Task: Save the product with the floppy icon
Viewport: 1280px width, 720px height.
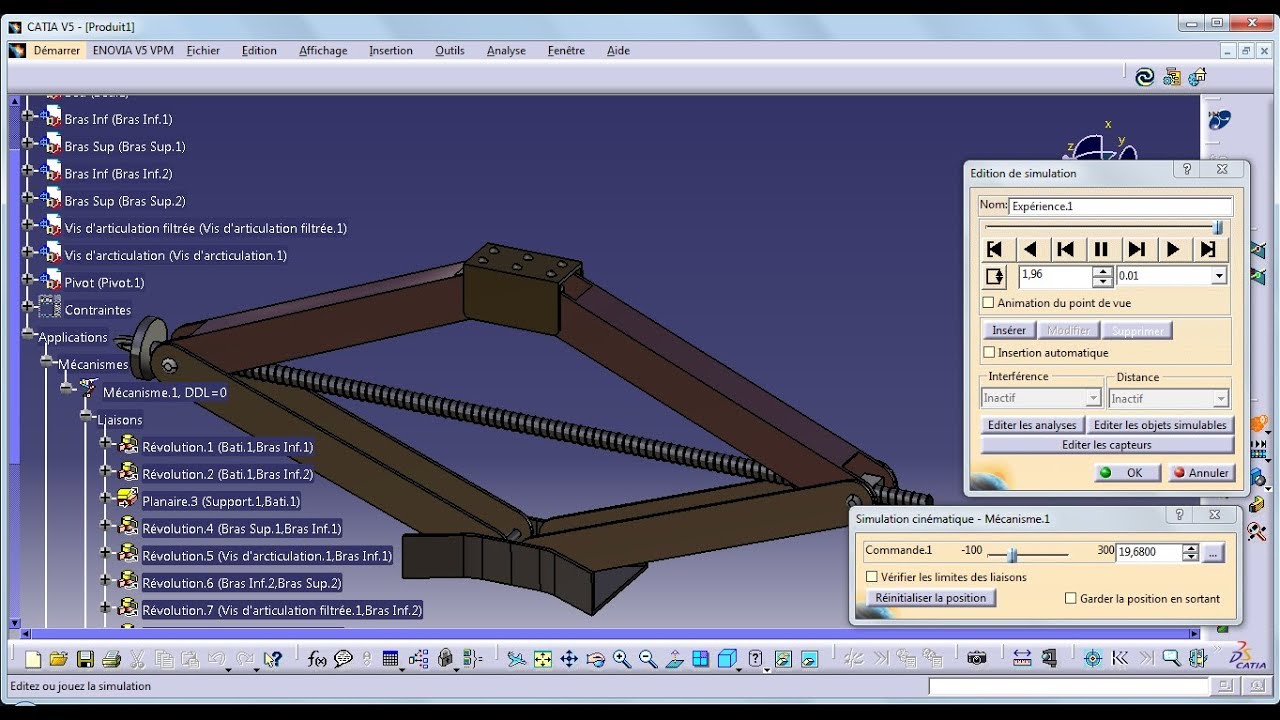Action: (85, 659)
